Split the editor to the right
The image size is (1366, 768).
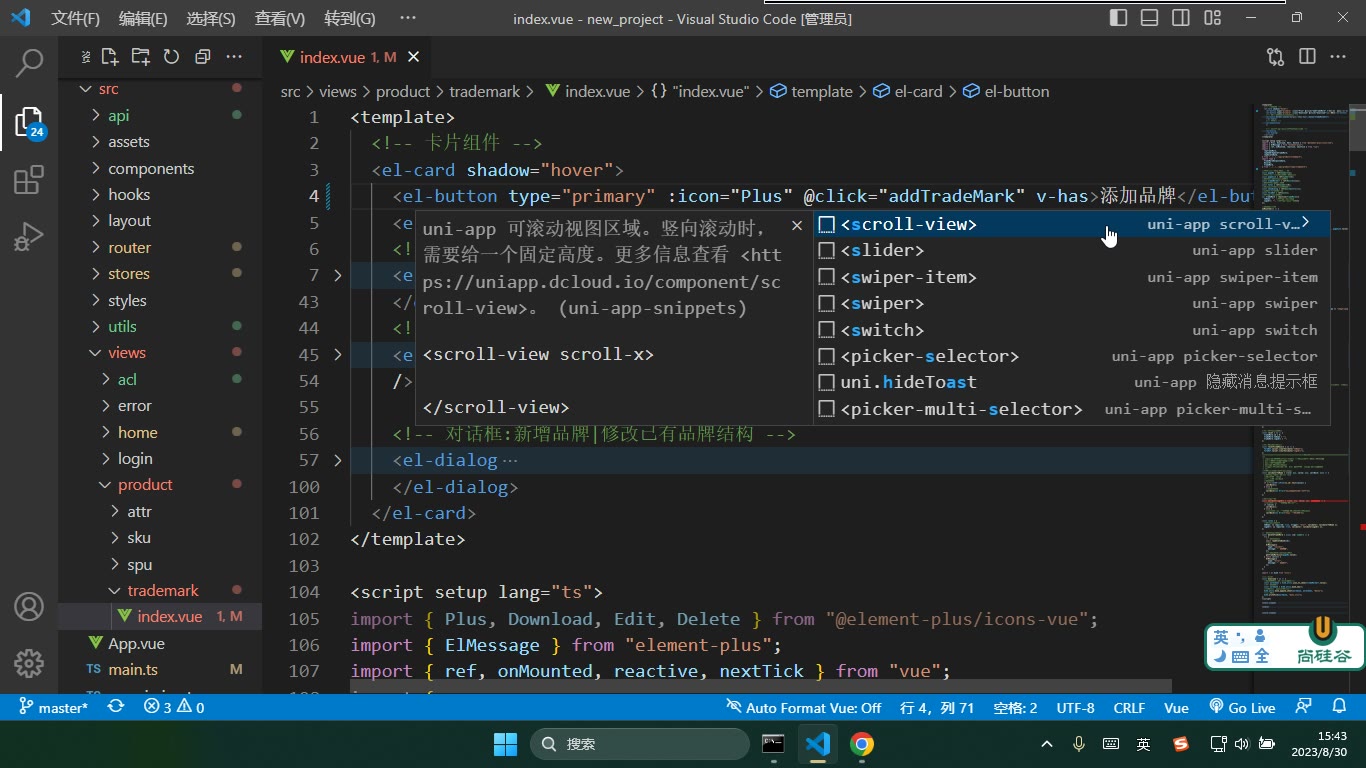pyautogui.click(x=1307, y=57)
